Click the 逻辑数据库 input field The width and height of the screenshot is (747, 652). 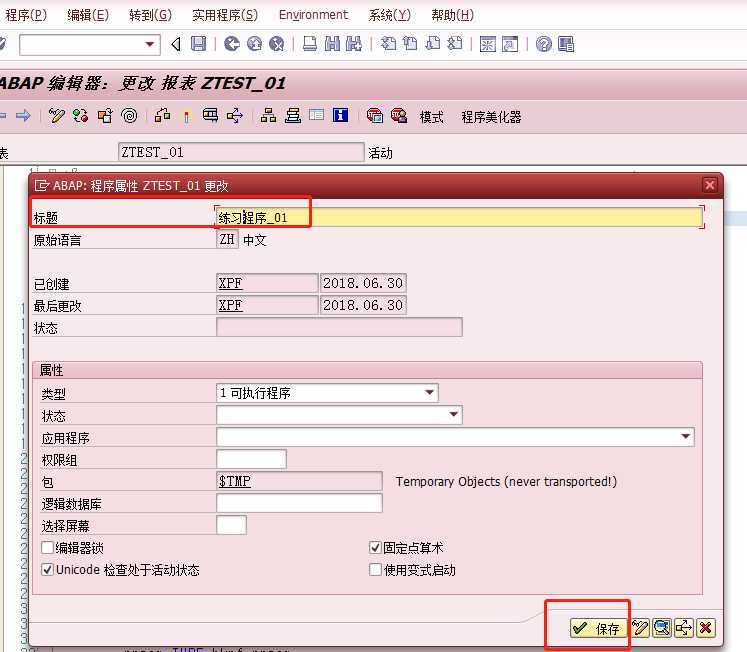299,503
